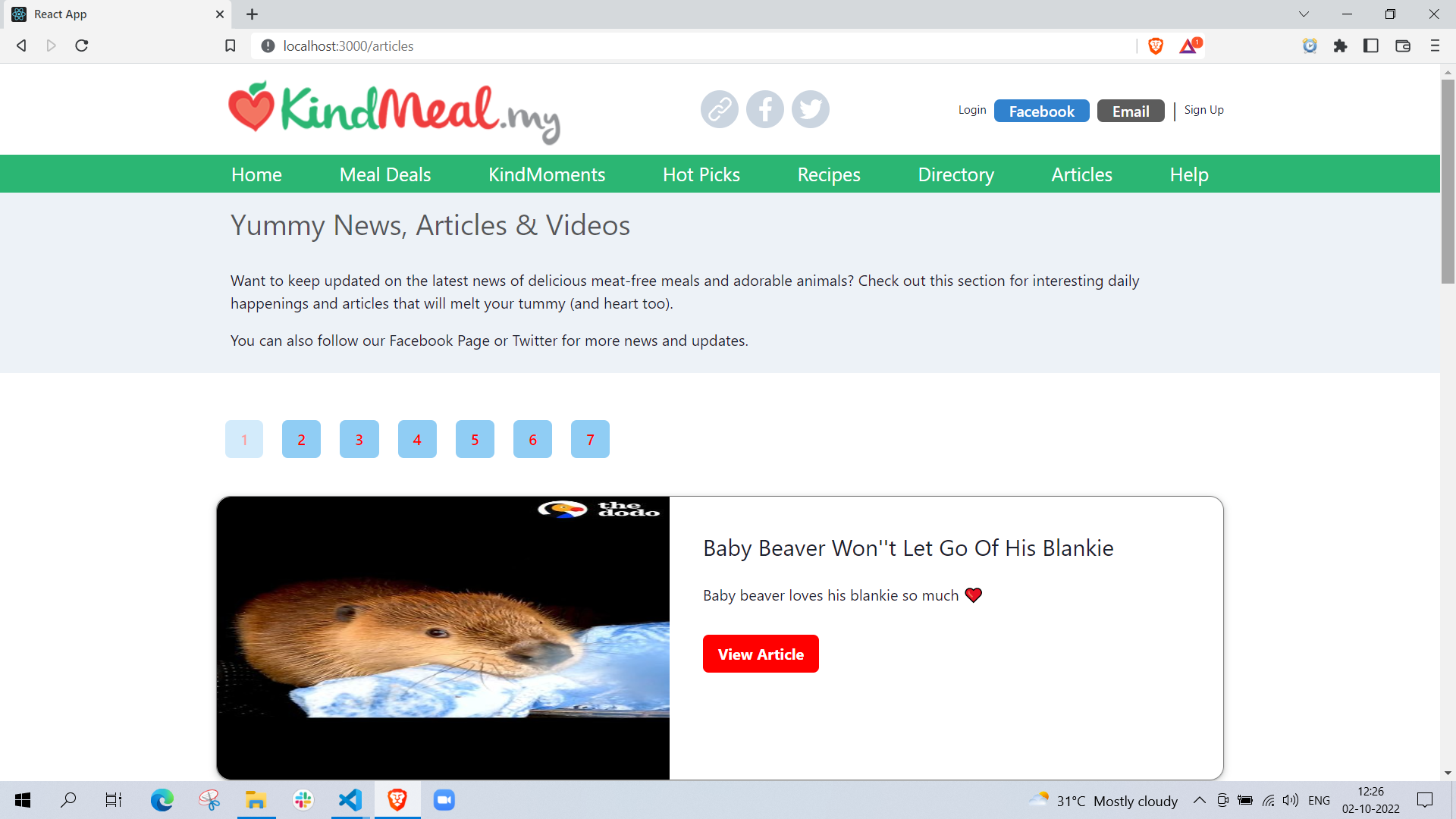Open the Facebook circle icon in header

(764, 109)
